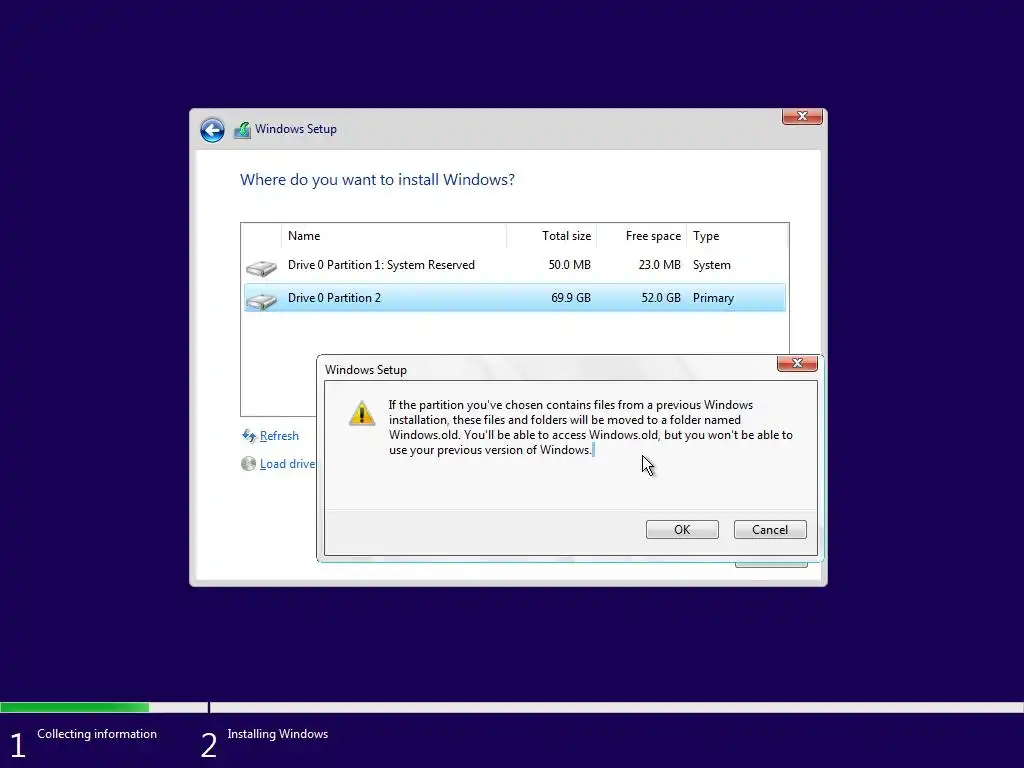Sort by the Total size column header
The image size is (1024, 768).
(552, 236)
